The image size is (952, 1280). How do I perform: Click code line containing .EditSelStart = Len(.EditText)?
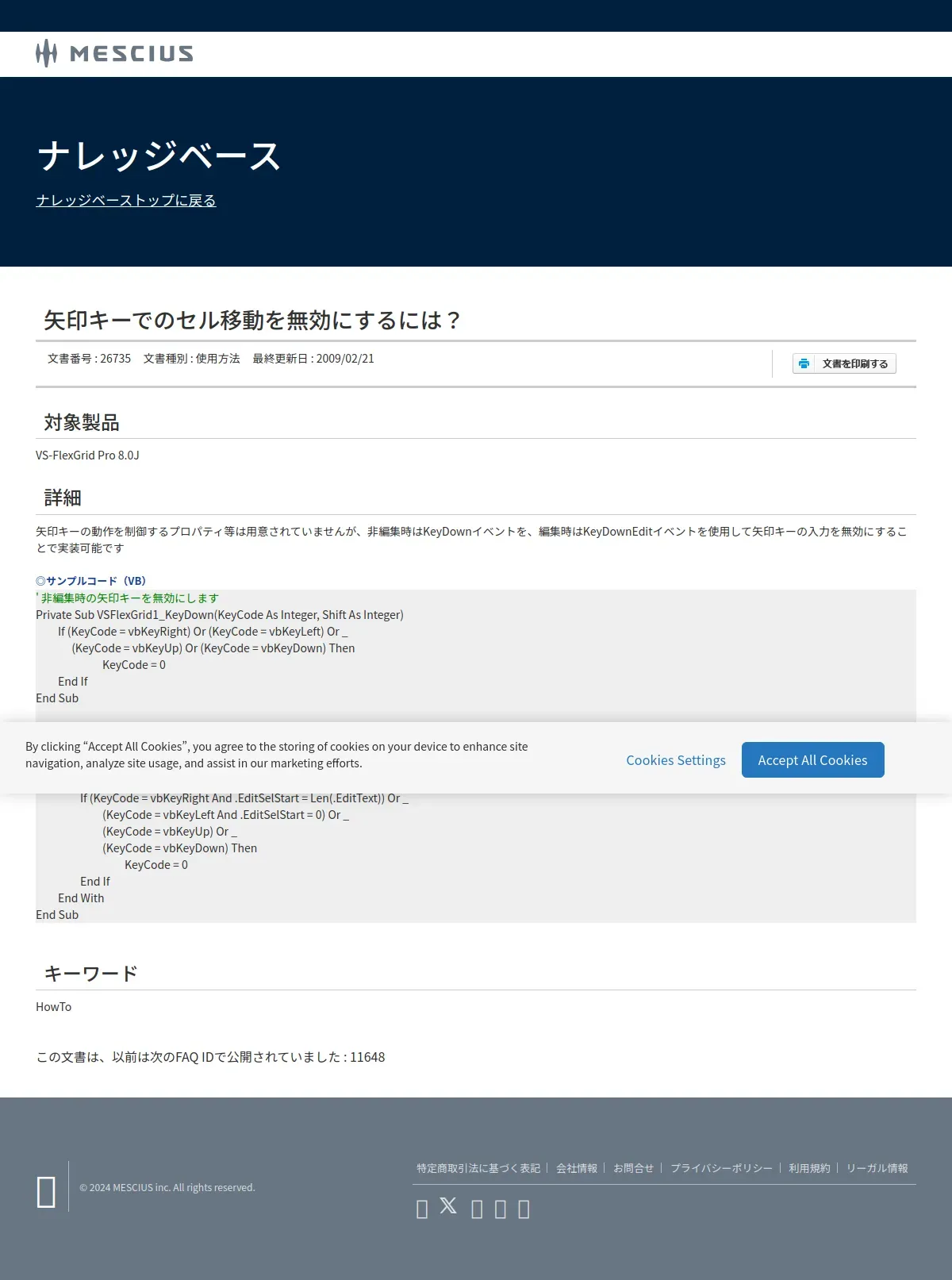pos(244,798)
